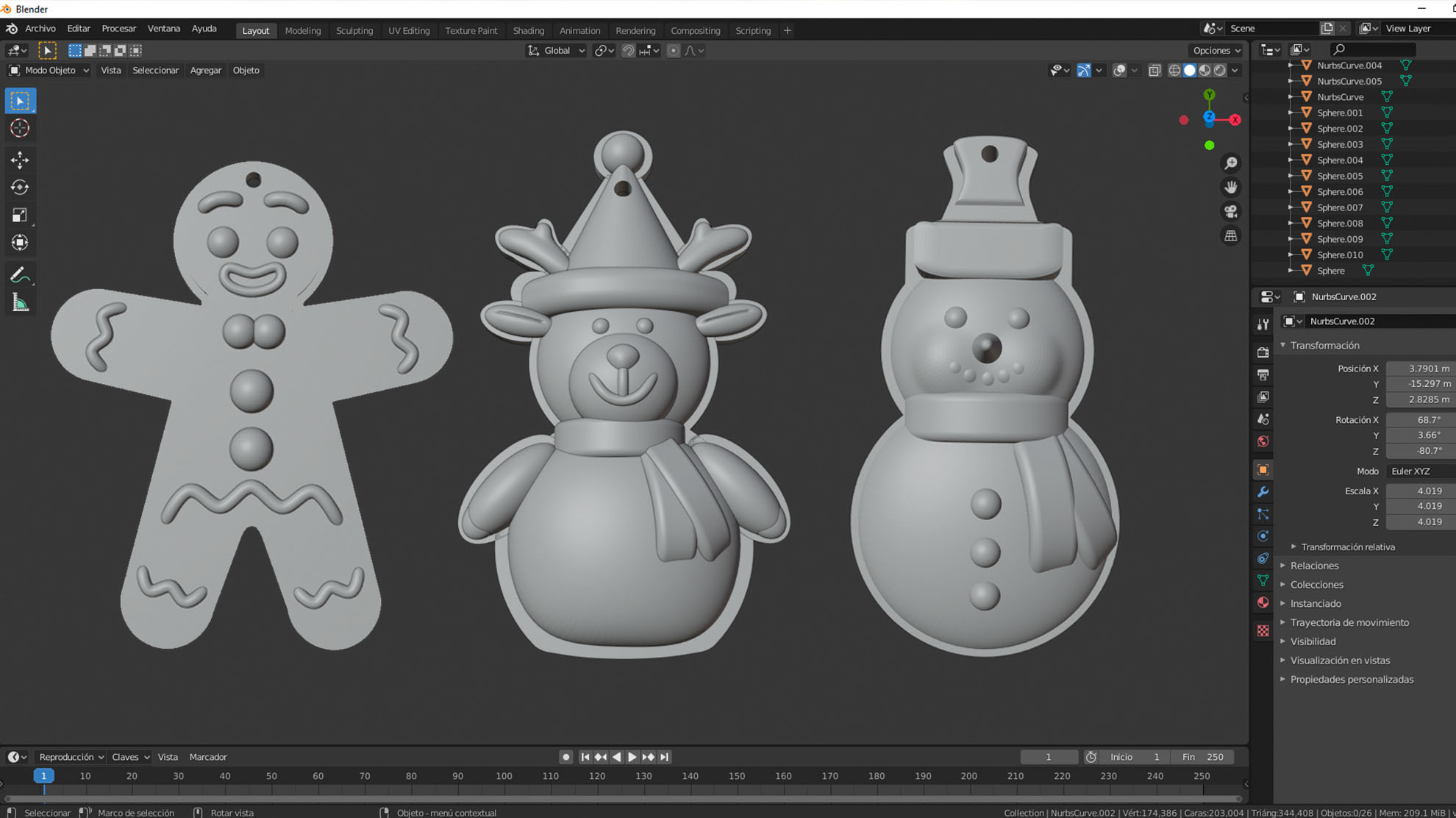Open the Global transform orientation dropdown
The height and width of the screenshot is (818, 1456).
pos(557,51)
